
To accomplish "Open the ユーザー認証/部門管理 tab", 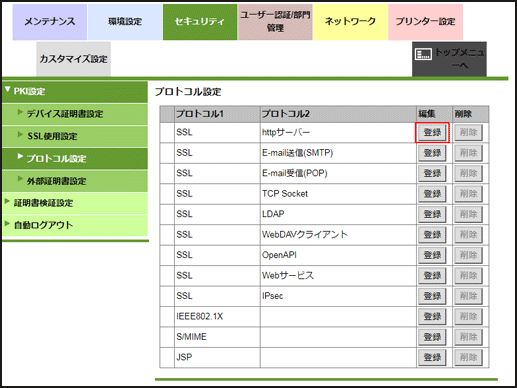I will click(x=275, y=22).
